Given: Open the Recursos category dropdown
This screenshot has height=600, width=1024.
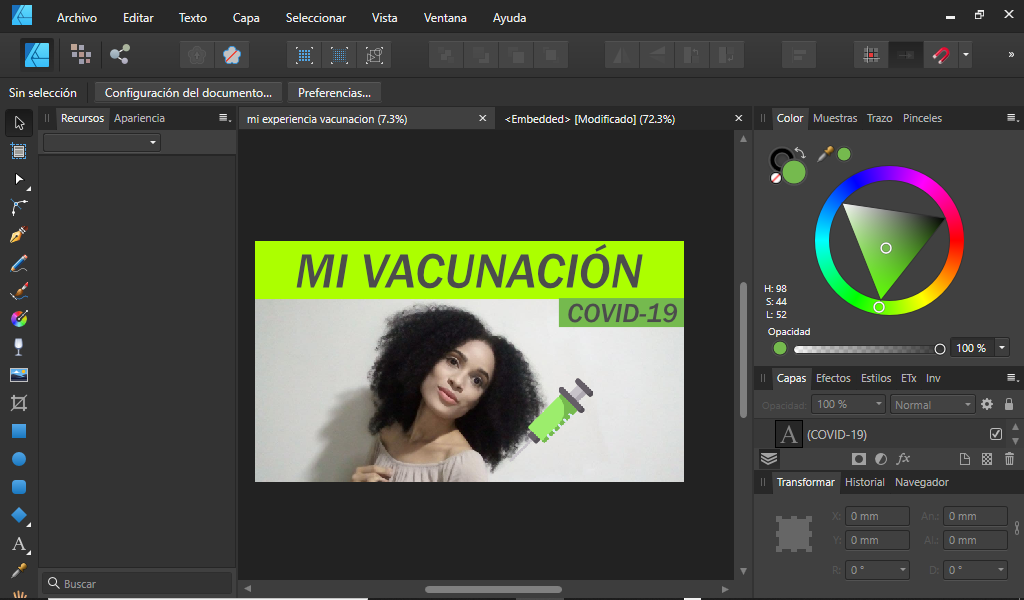Looking at the screenshot, I should pyautogui.click(x=101, y=142).
